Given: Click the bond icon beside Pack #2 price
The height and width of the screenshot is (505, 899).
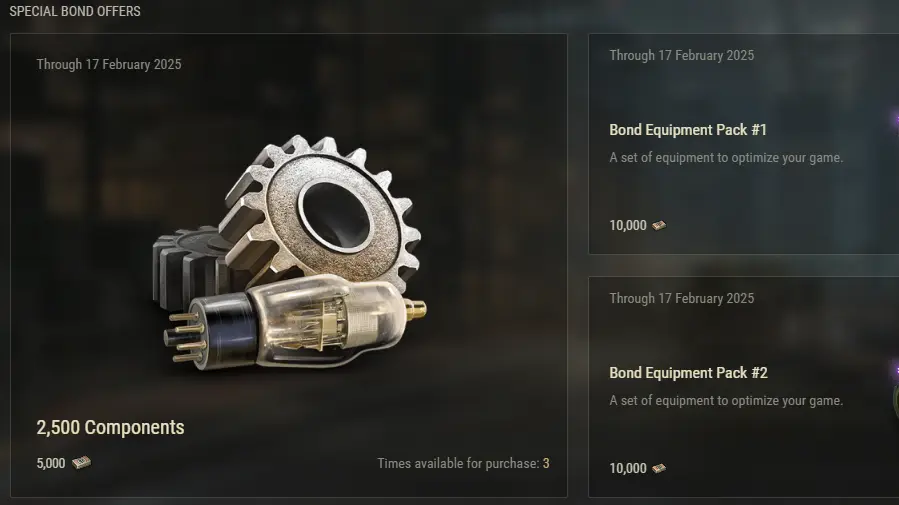Looking at the screenshot, I should coord(659,468).
